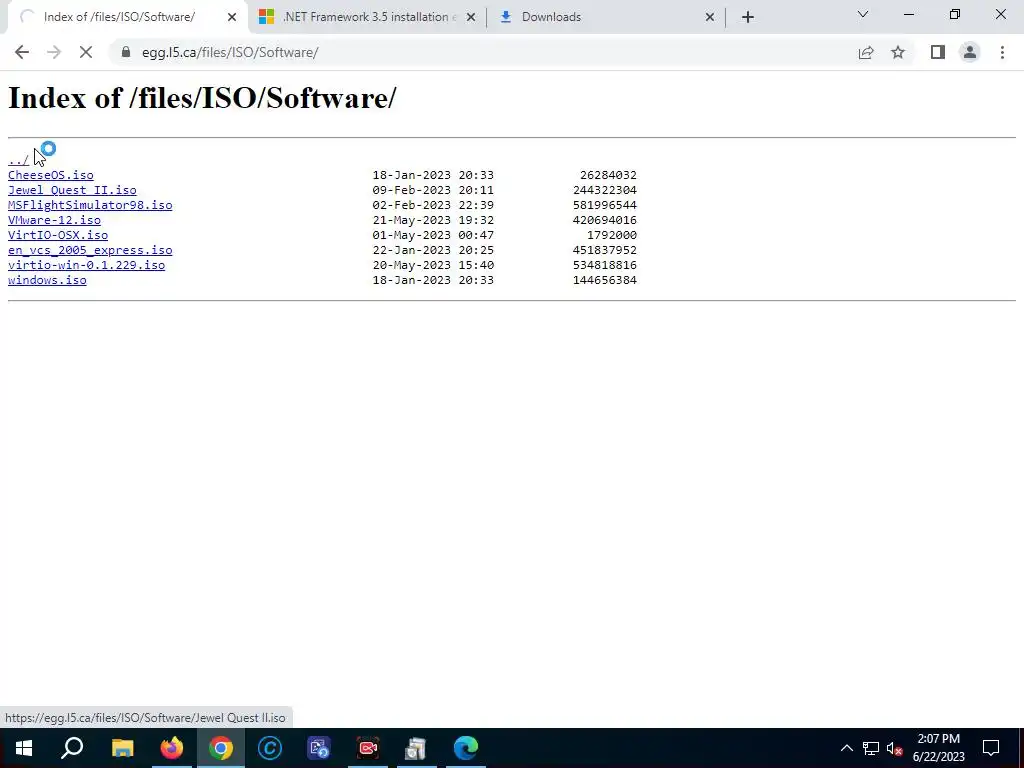Click date 22-Jan-2023 20:25

tap(433, 250)
